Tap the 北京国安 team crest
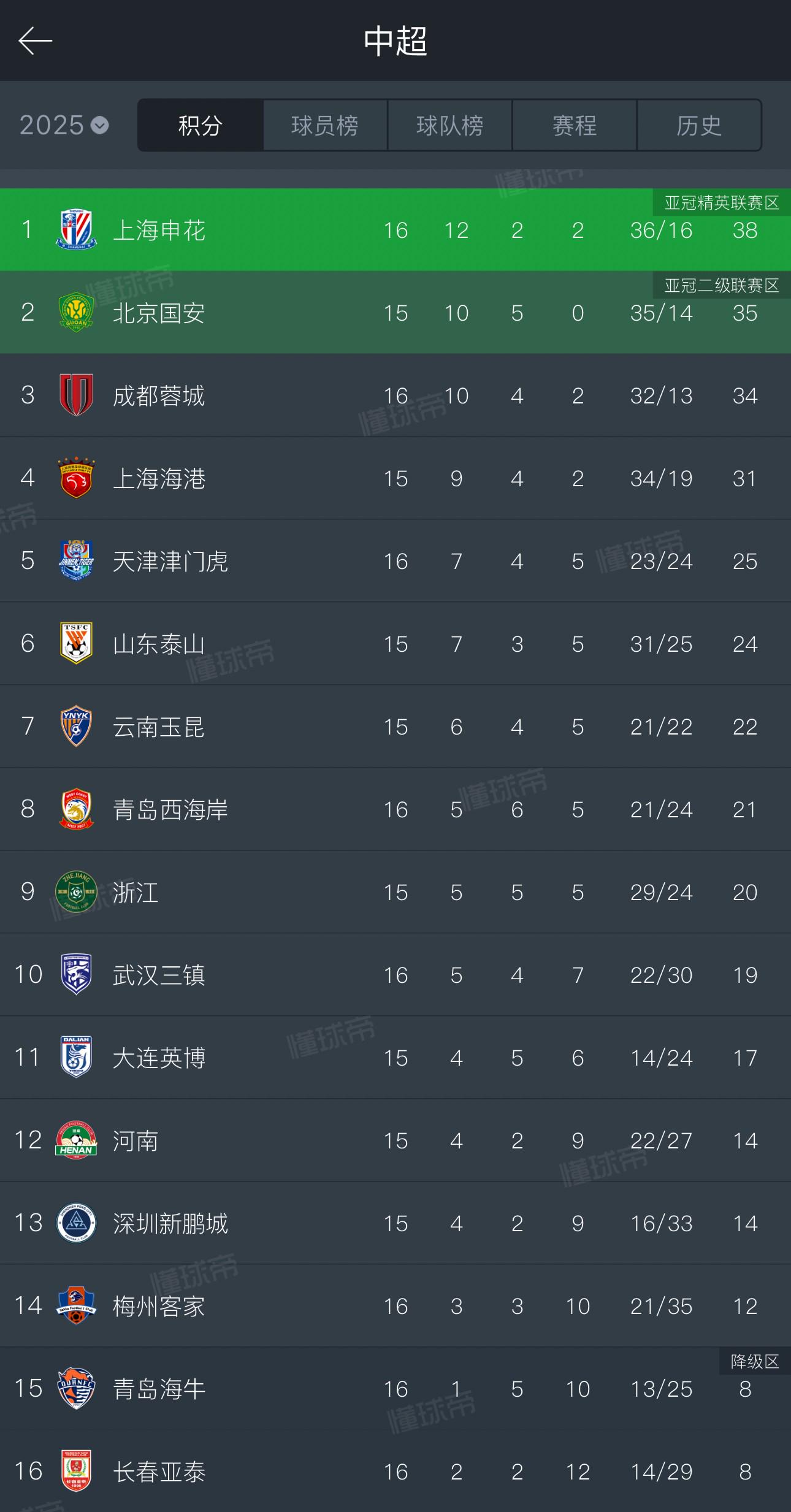Image resolution: width=791 pixels, height=1512 pixels. pos(76,313)
